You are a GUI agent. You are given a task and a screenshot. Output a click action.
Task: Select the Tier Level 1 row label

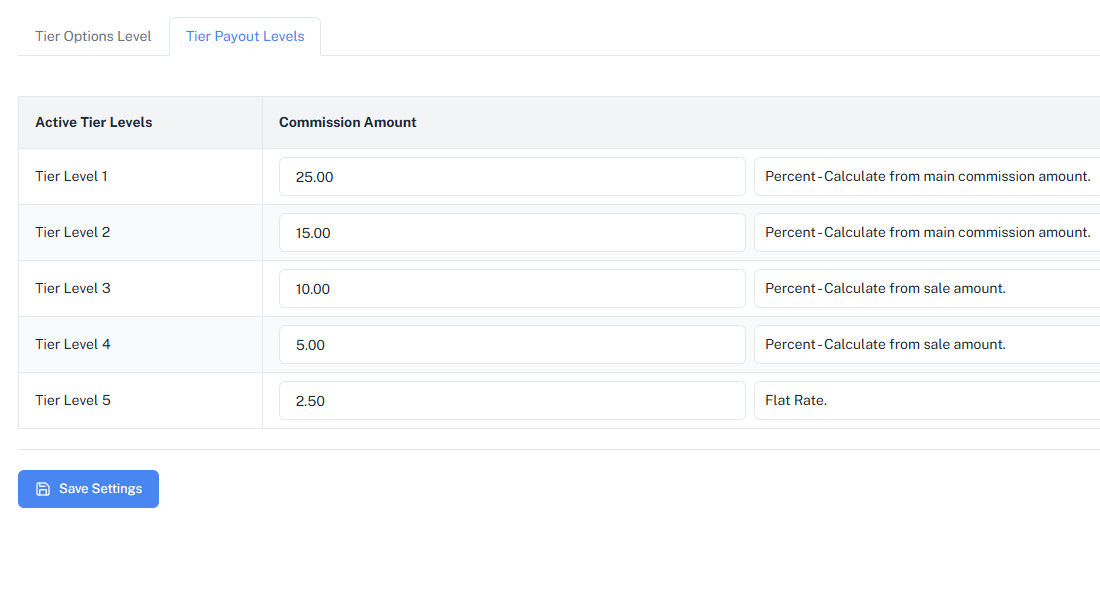click(71, 176)
